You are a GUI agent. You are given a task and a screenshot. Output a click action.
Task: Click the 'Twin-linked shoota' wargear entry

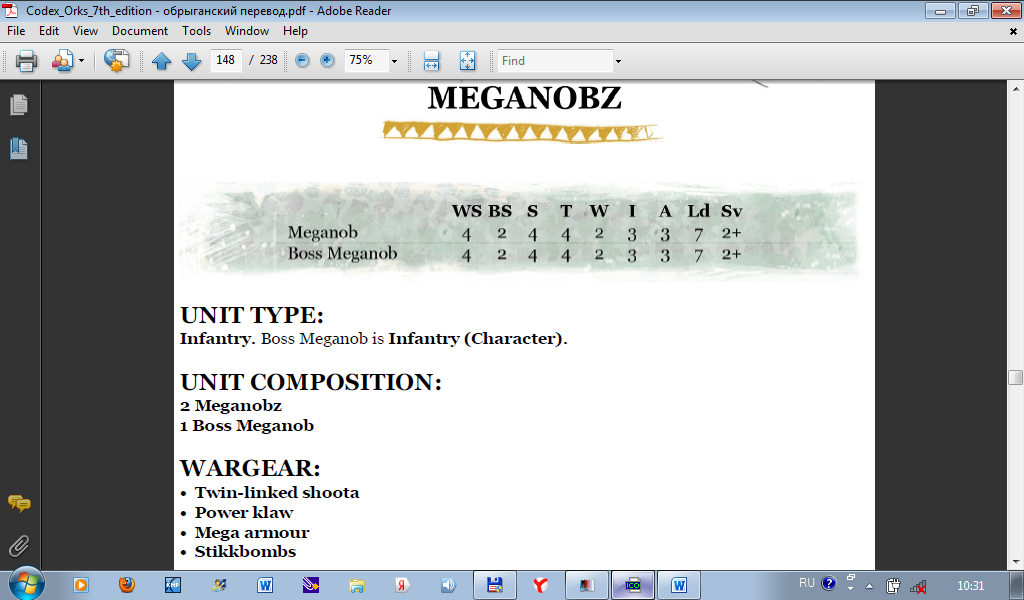pos(277,492)
